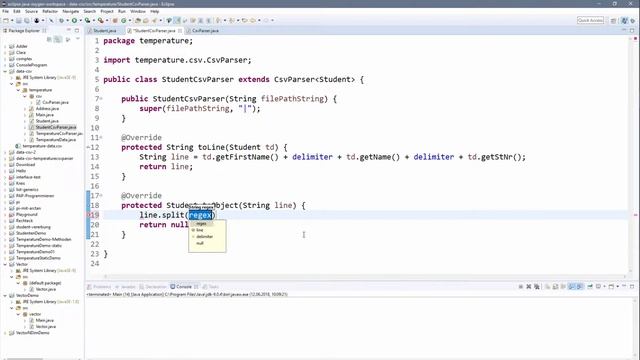Viewport: 640px width, 360px height.
Task: Collapse the Vector project
Action: (x=5, y=264)
